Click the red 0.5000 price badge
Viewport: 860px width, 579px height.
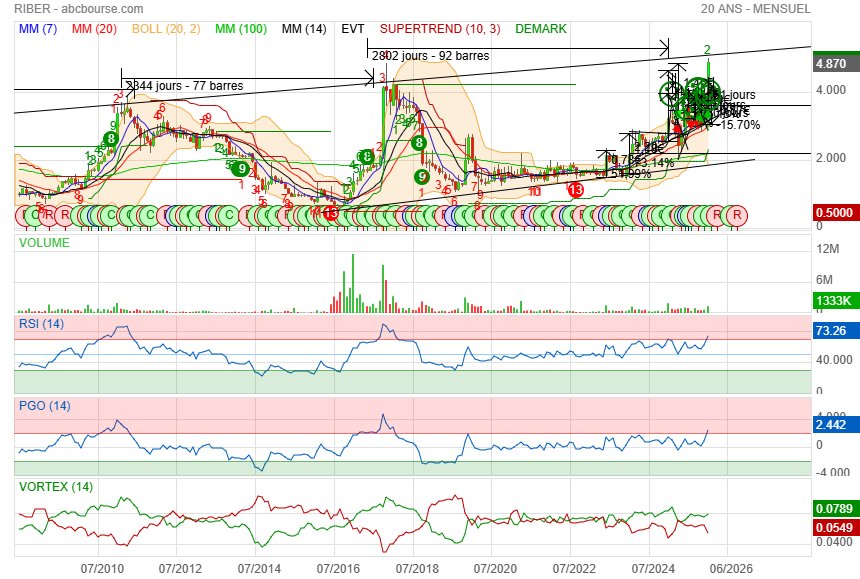point(835,213)
